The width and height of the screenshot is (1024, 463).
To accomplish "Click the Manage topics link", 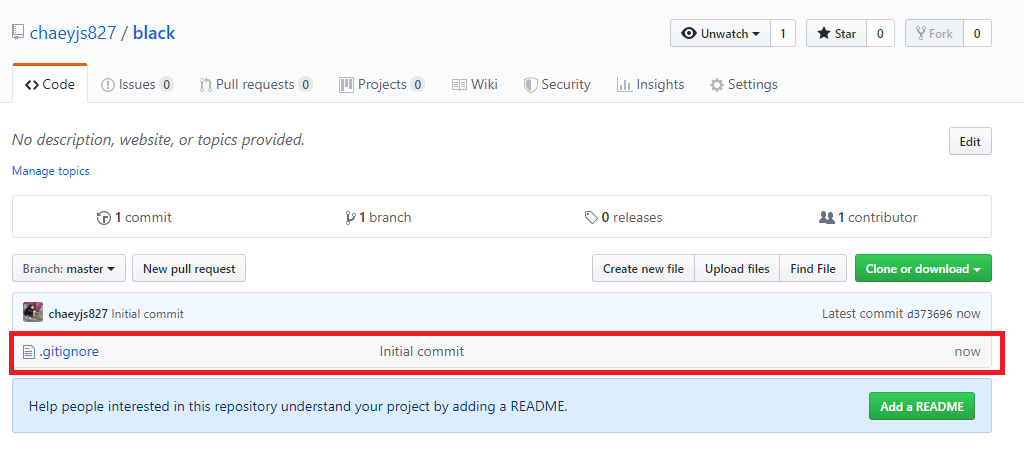I will pos(51,171).
